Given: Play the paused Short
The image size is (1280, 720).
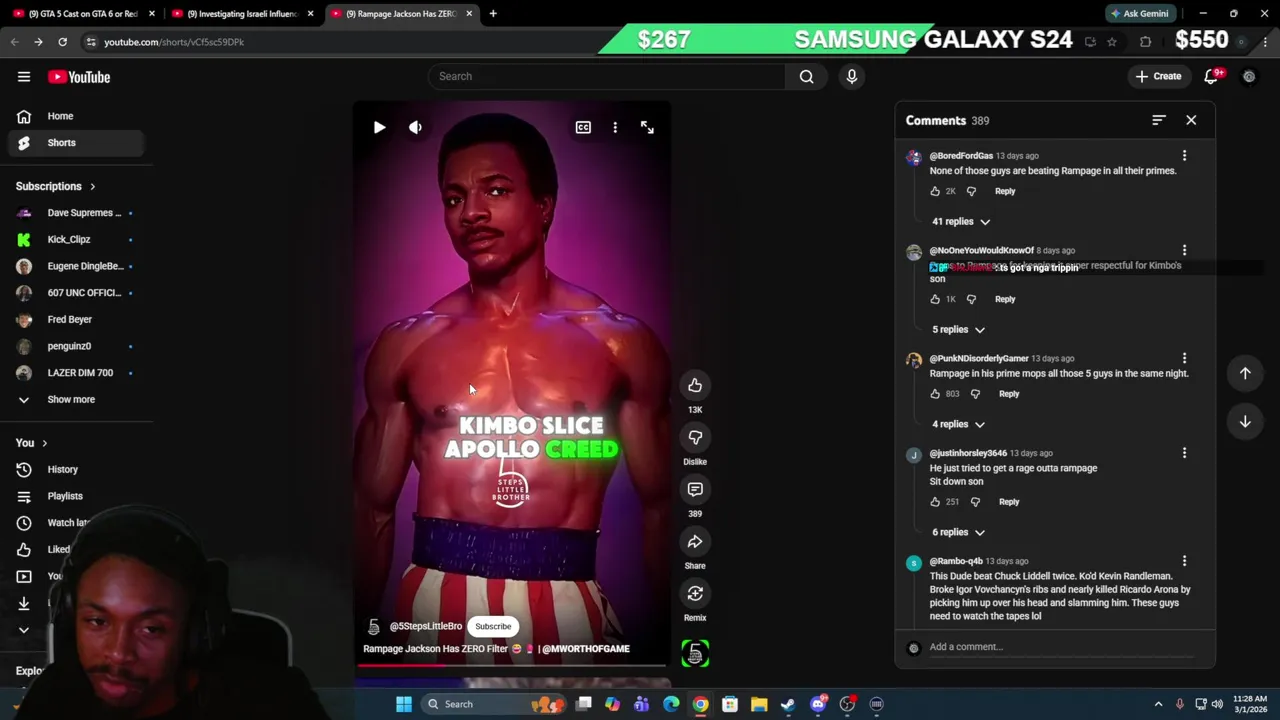Looking at the screenshot, I should (x=379, y=127).
